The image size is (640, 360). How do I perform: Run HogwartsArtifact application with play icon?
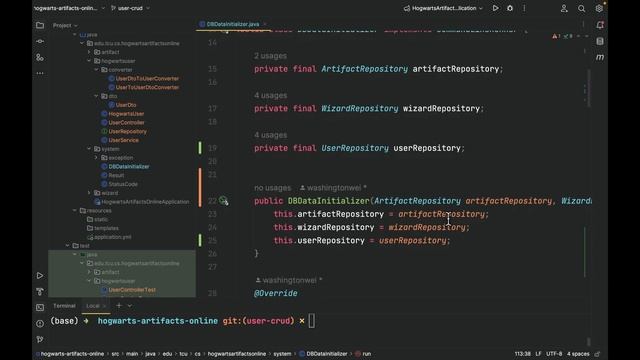pyautogui.click(x=495, y=8)
